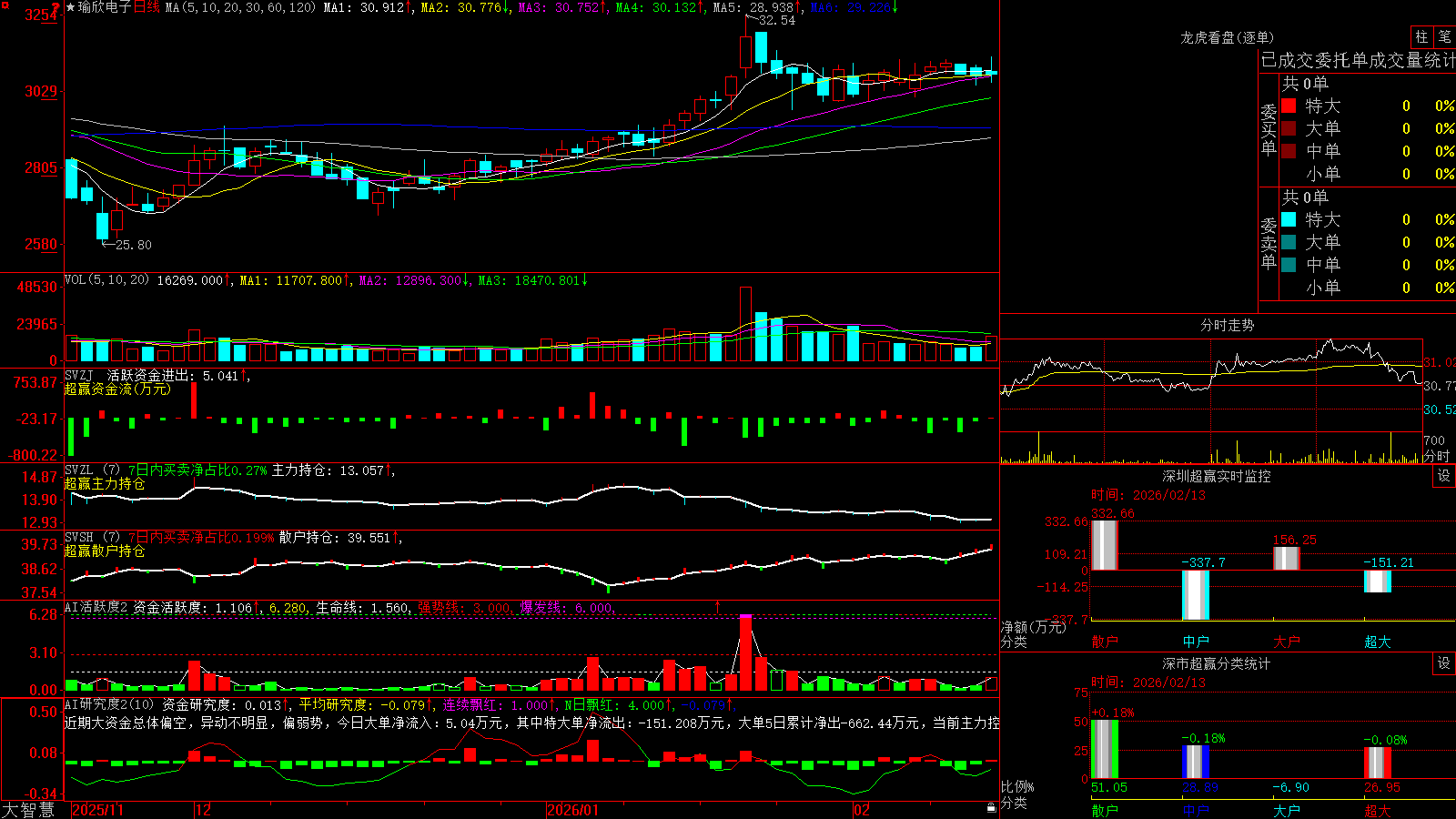Select the teal 大单 sell-order swatch

click(1289, 242)
